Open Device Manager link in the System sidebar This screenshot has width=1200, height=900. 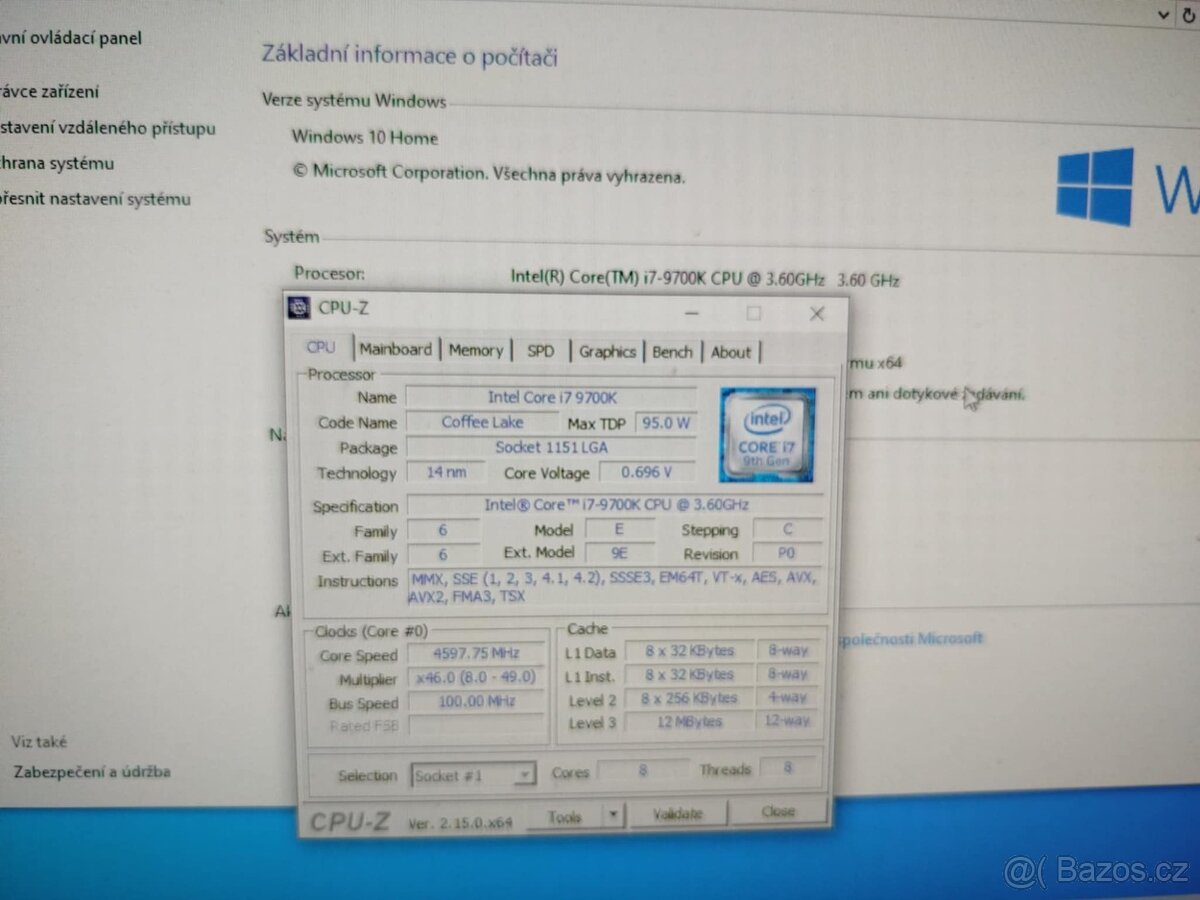click(x=50, y=92)
